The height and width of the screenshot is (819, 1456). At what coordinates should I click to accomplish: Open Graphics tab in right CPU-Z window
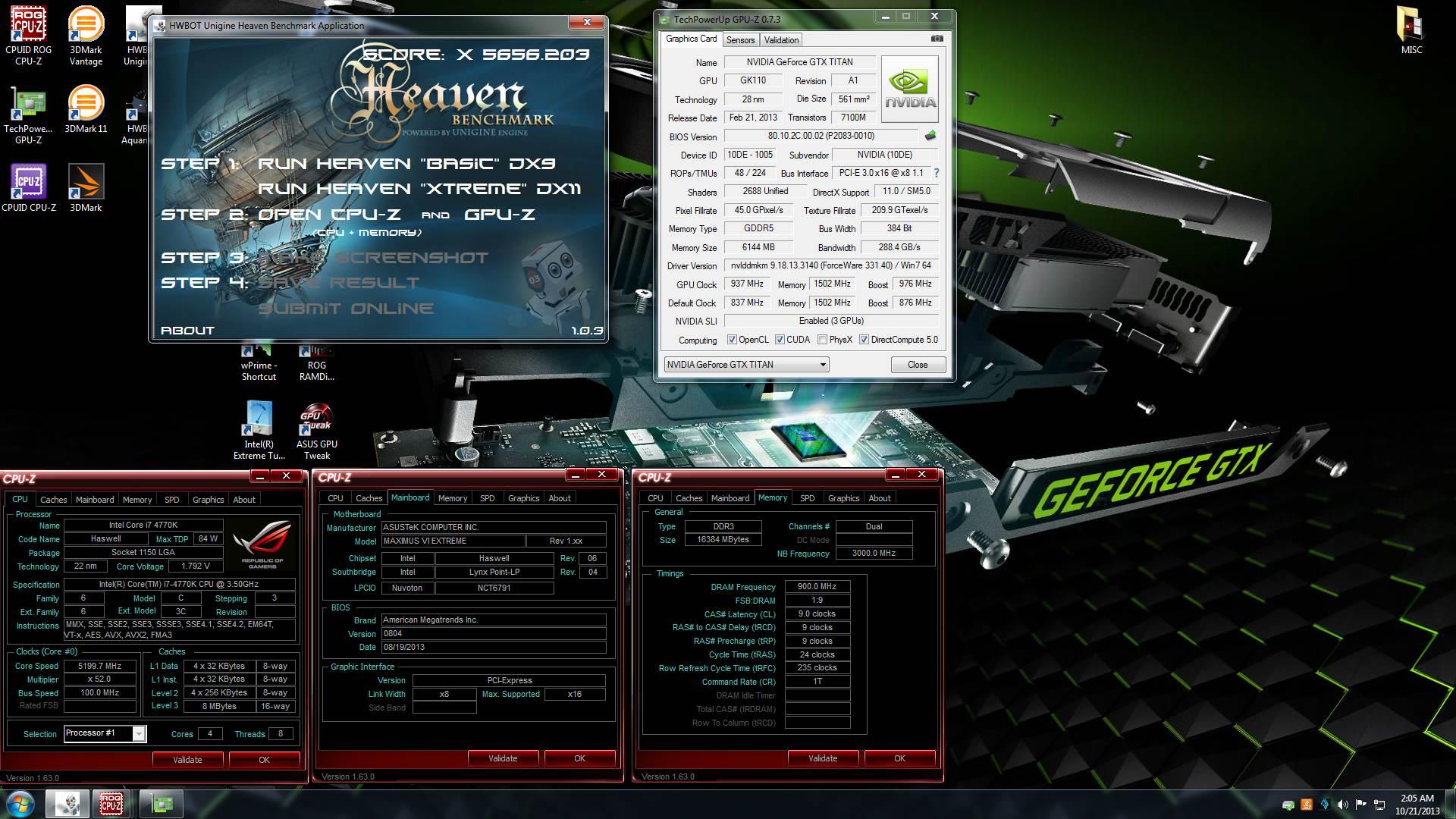843,498
